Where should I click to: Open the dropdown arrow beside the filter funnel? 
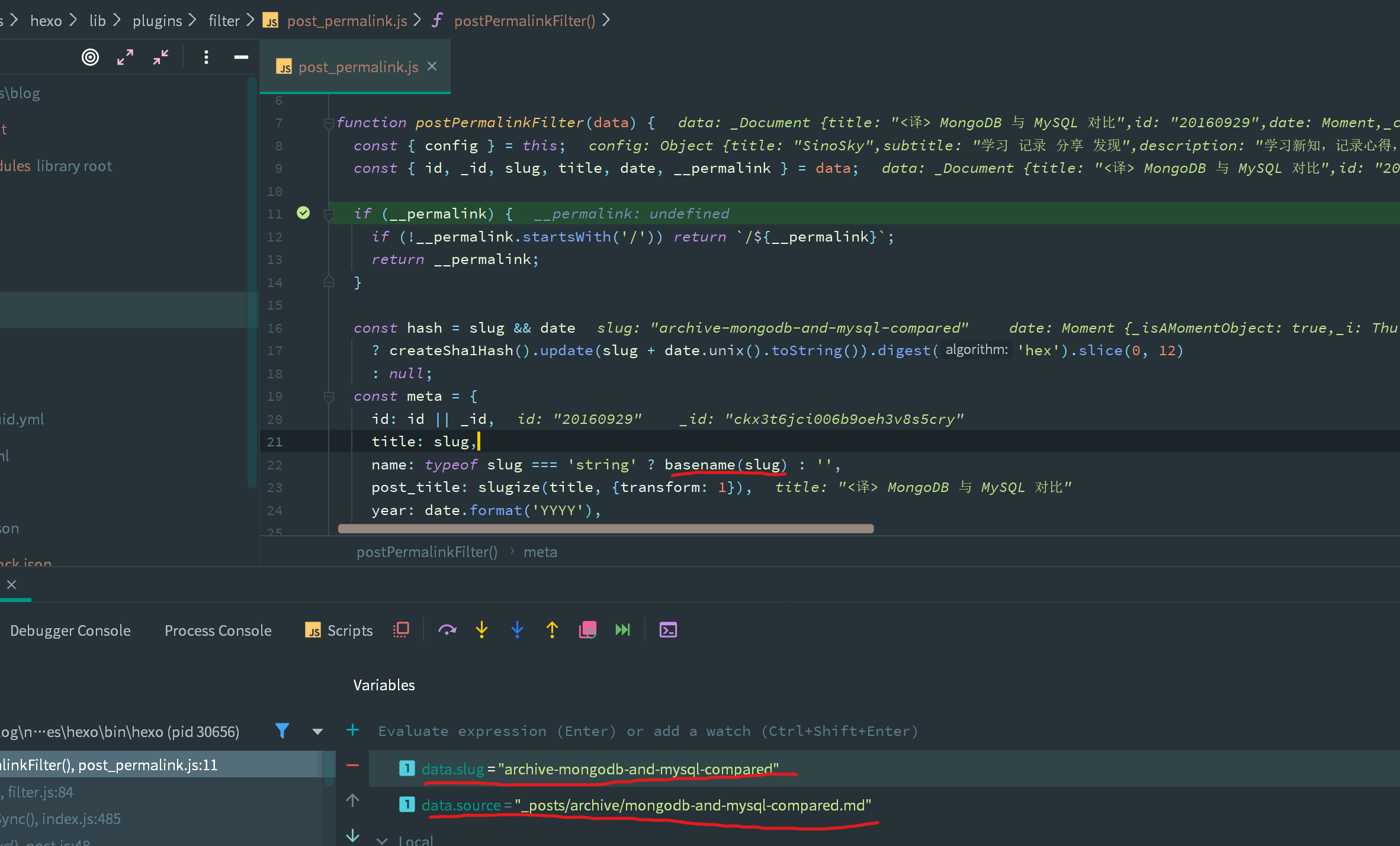[x=318, y=731]
